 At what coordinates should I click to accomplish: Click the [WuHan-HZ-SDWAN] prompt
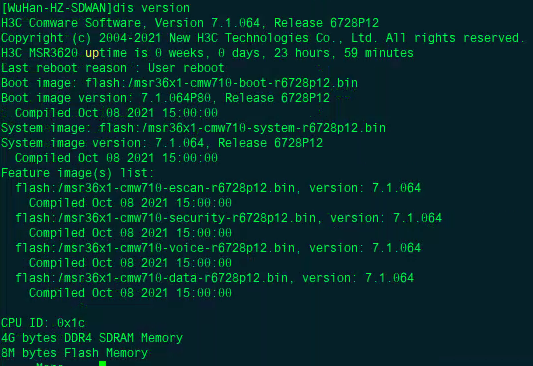click(57, 8)
